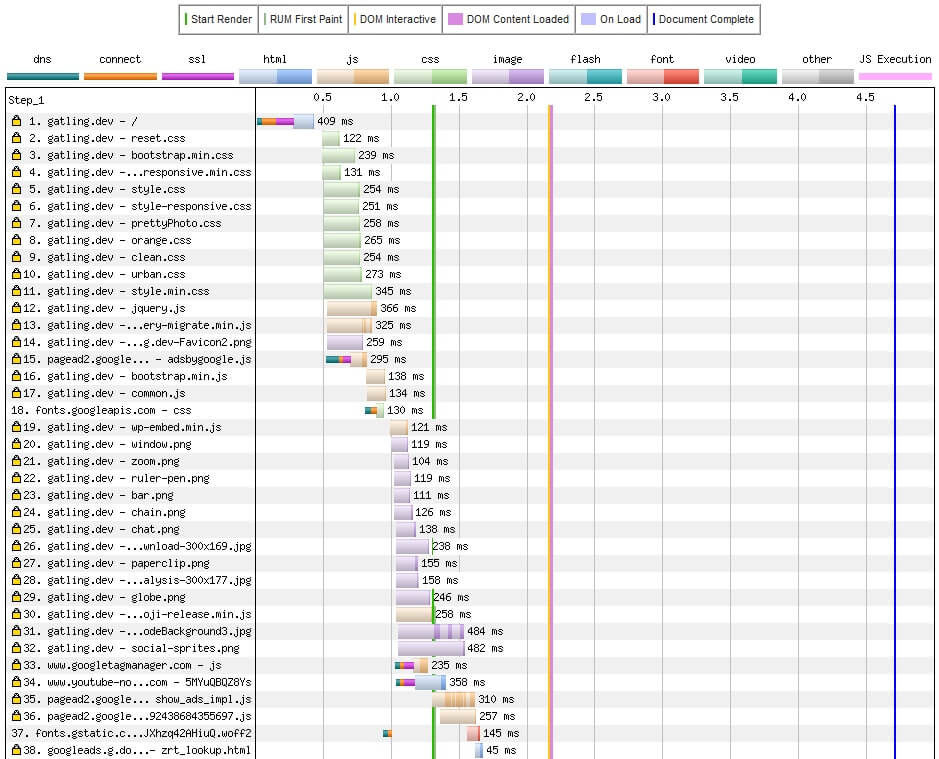939x759 pixels.
Task: Open the bootstrap.min.css request row label
Action: (140, 155)
